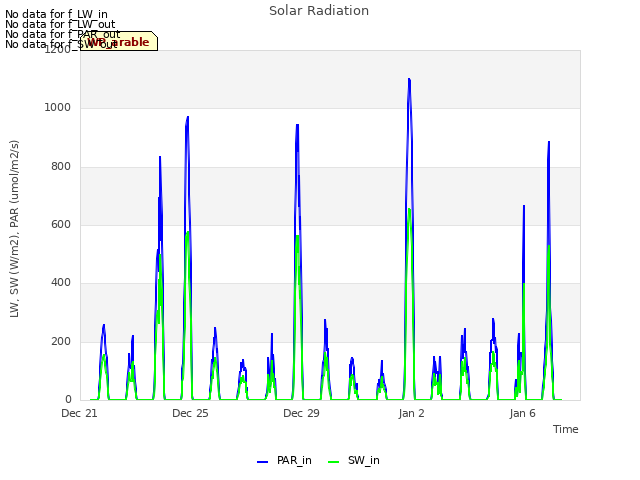Click the Dec 29 x-axis label

click(x=301, y=413)
